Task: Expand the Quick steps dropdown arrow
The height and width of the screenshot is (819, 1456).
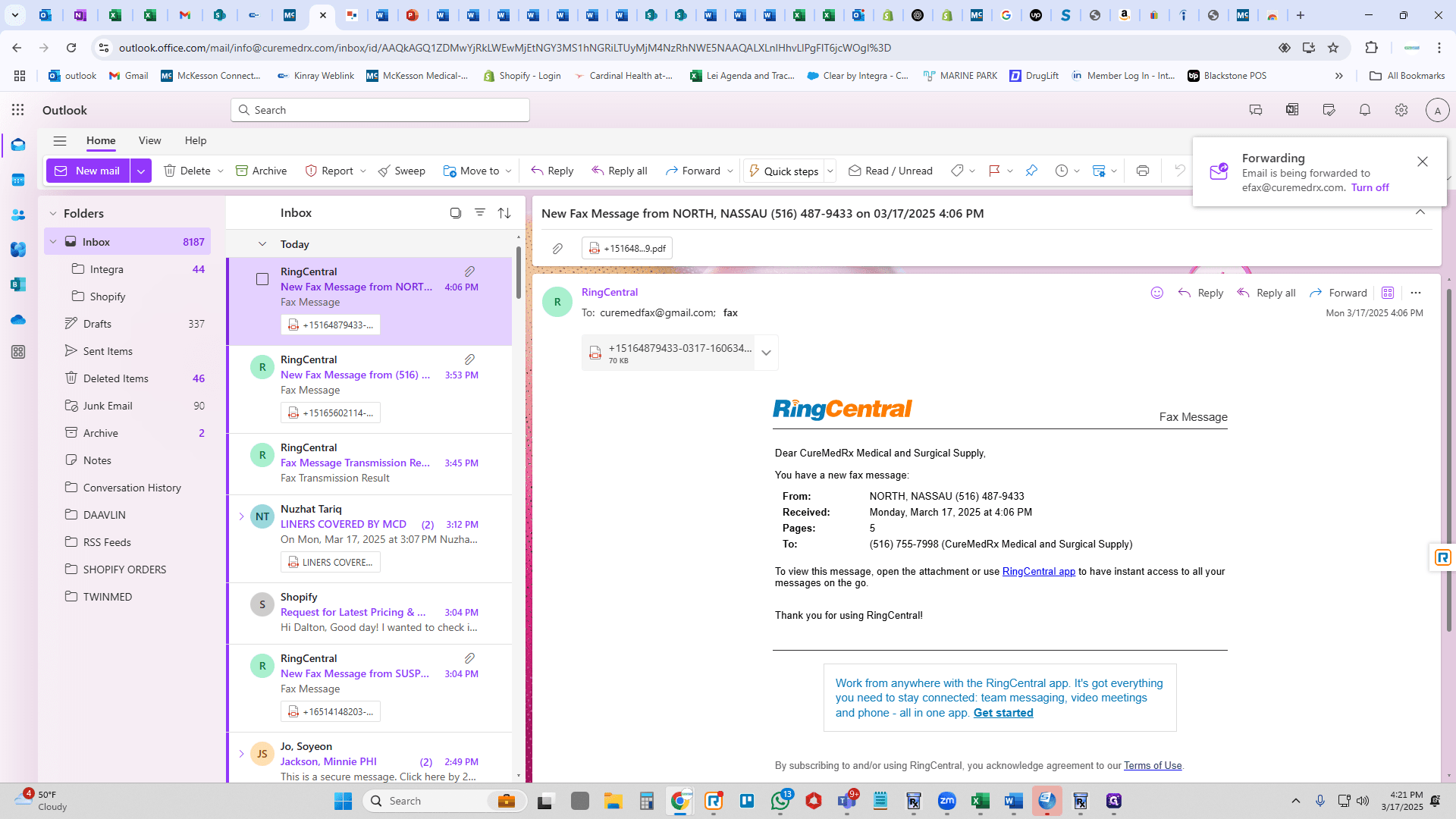Action: point(830,171)
